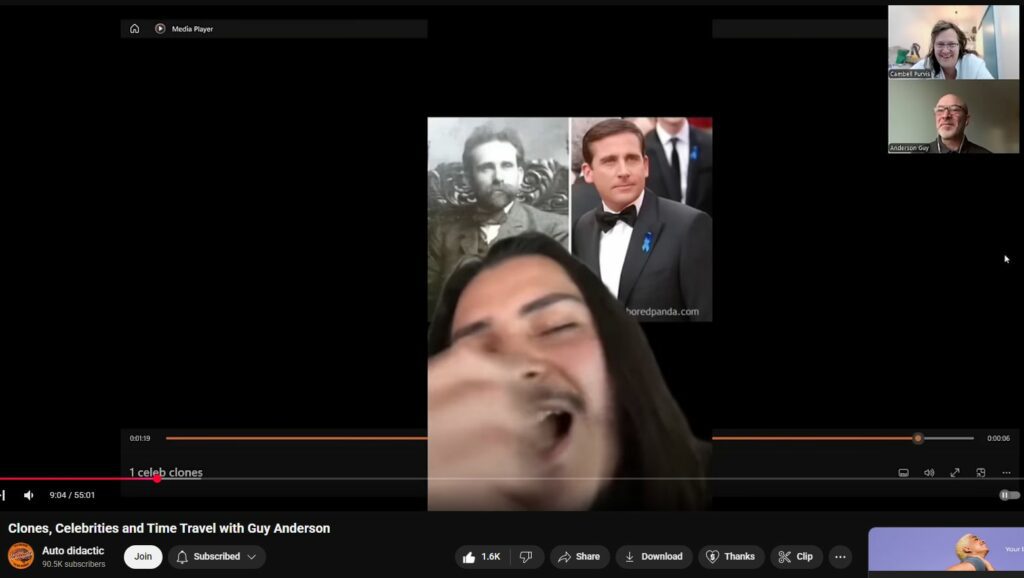1024x578 pixels.
Task: Toggle YouTube autoplay switch
Action: coord(1009,495)
